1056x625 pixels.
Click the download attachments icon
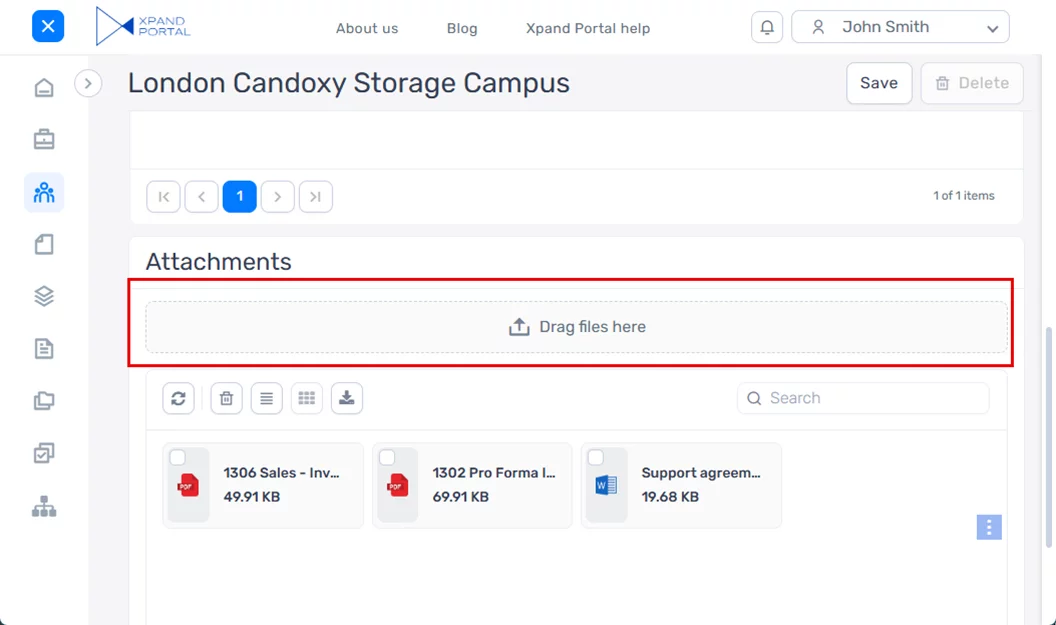(347, 398)
